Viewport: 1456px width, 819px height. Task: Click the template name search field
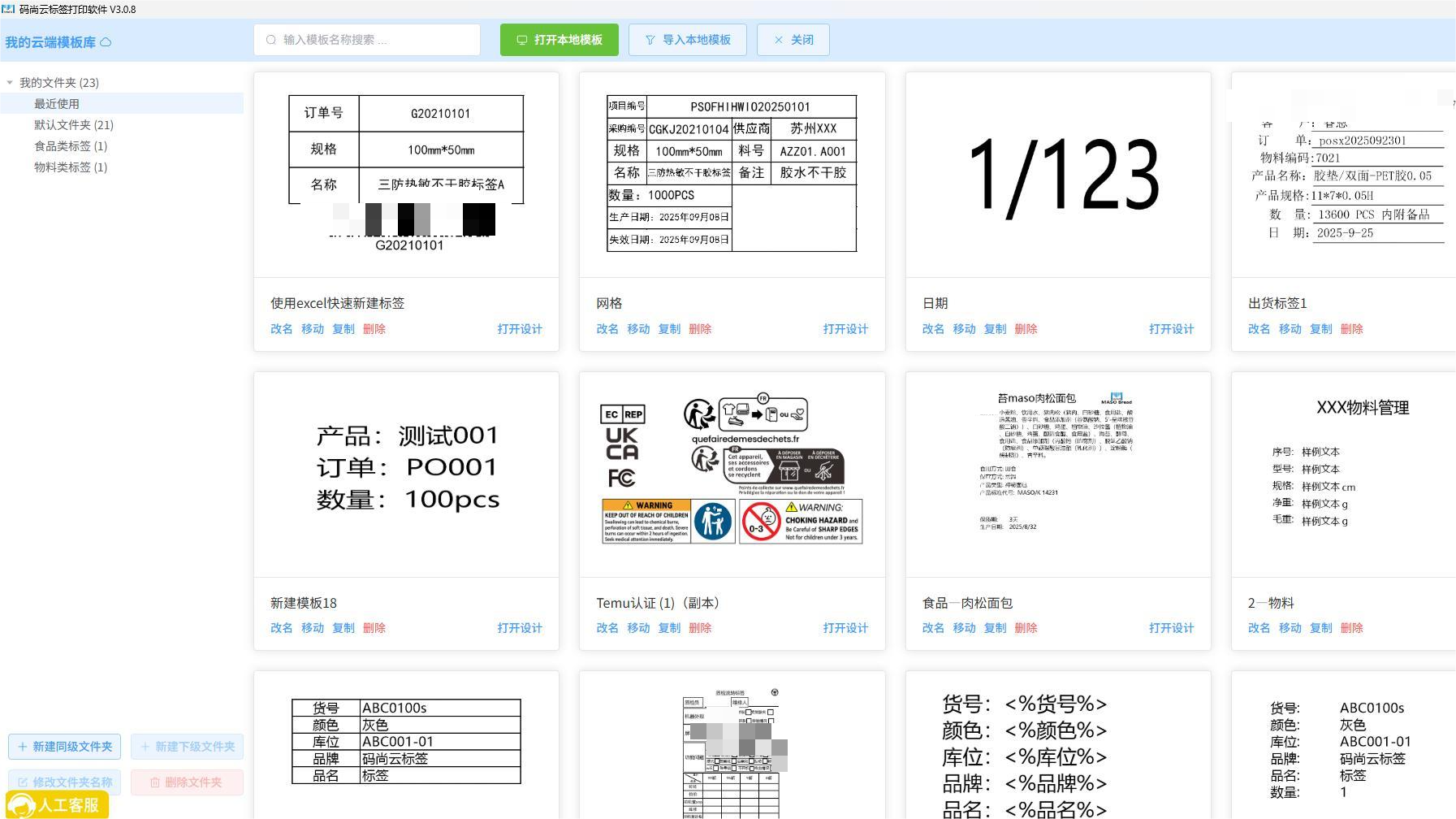pyautogui.click(x=374, y=40)
